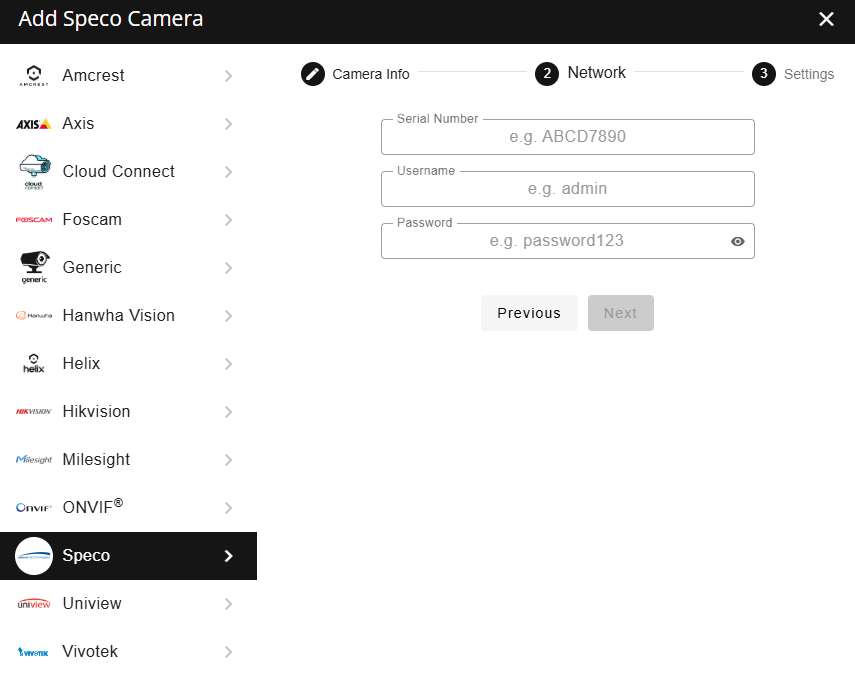
Task: Expand the Vivotek row chevron
Action: coord(228,652)
